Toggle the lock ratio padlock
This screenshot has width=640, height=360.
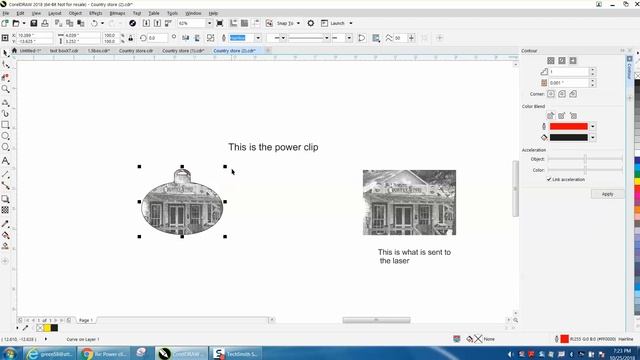point(131,38)
